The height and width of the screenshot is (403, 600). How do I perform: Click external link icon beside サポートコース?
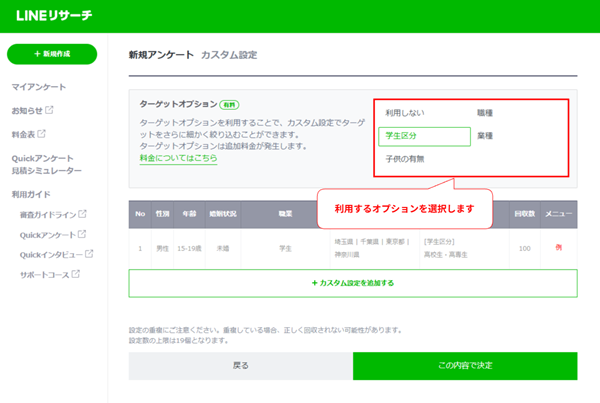(x=76, y=274)
